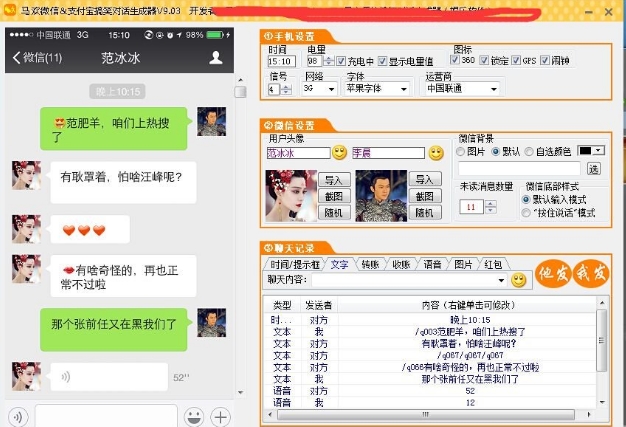Screen dimensions: 626x427
Task: Open the 运营商 中国联通 dropdown
Action: (x=462, y=89)
